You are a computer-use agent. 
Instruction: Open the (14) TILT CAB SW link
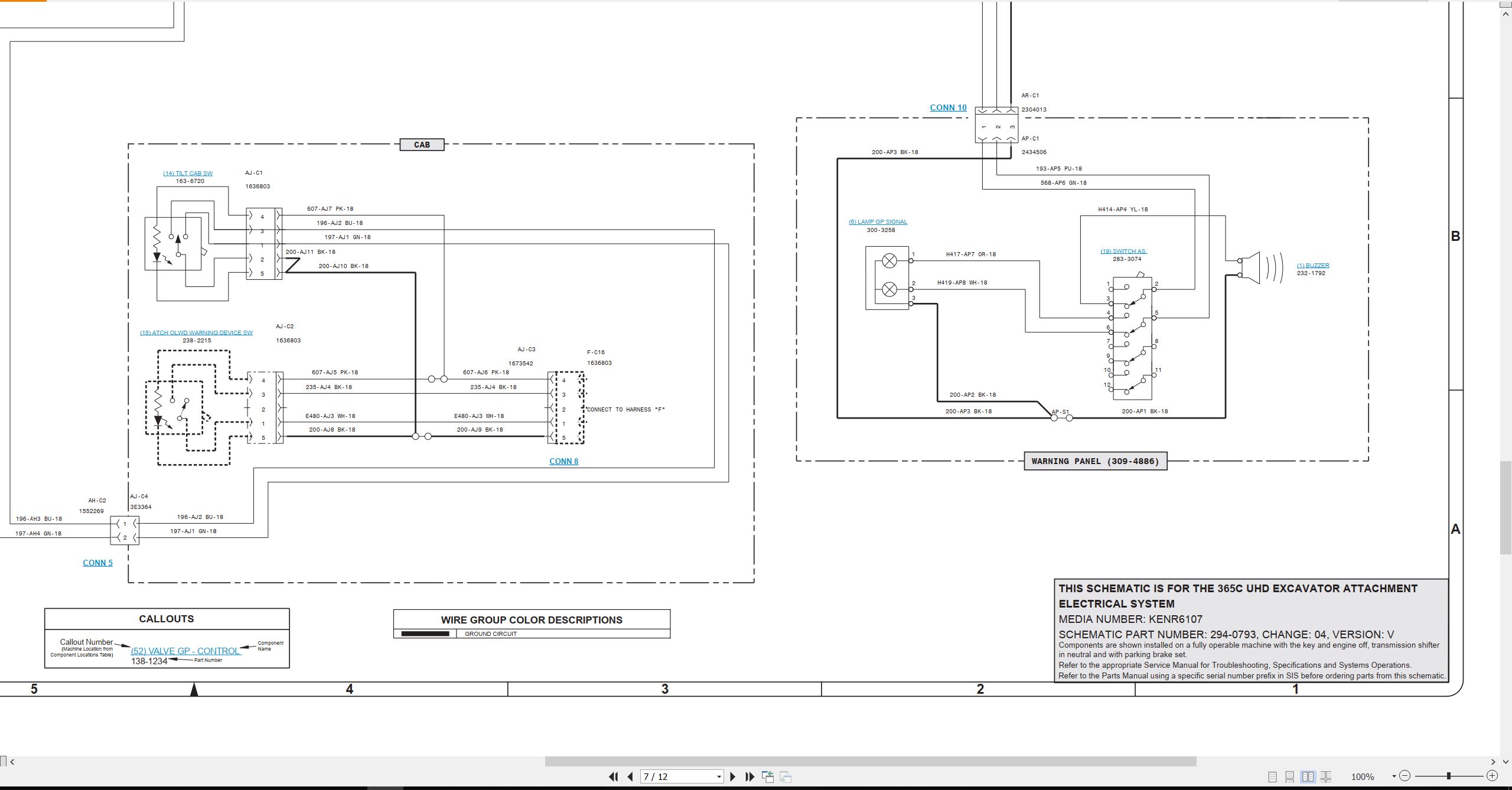(x=188, y=174)
